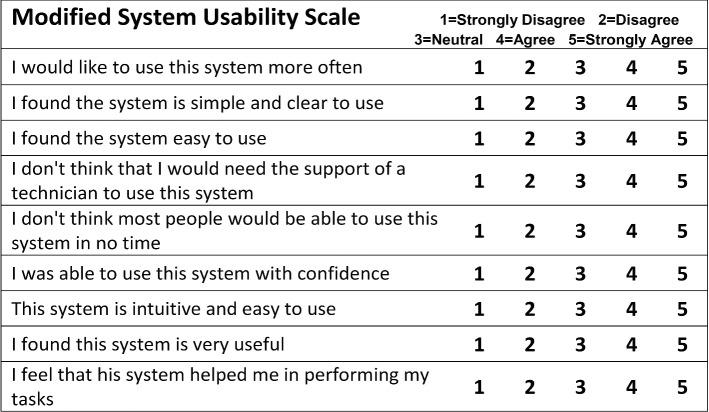Pick rating 1 for 'support of a technician' statement
Viewport: 709px width, 412px height.
click(x=479, y=181)
